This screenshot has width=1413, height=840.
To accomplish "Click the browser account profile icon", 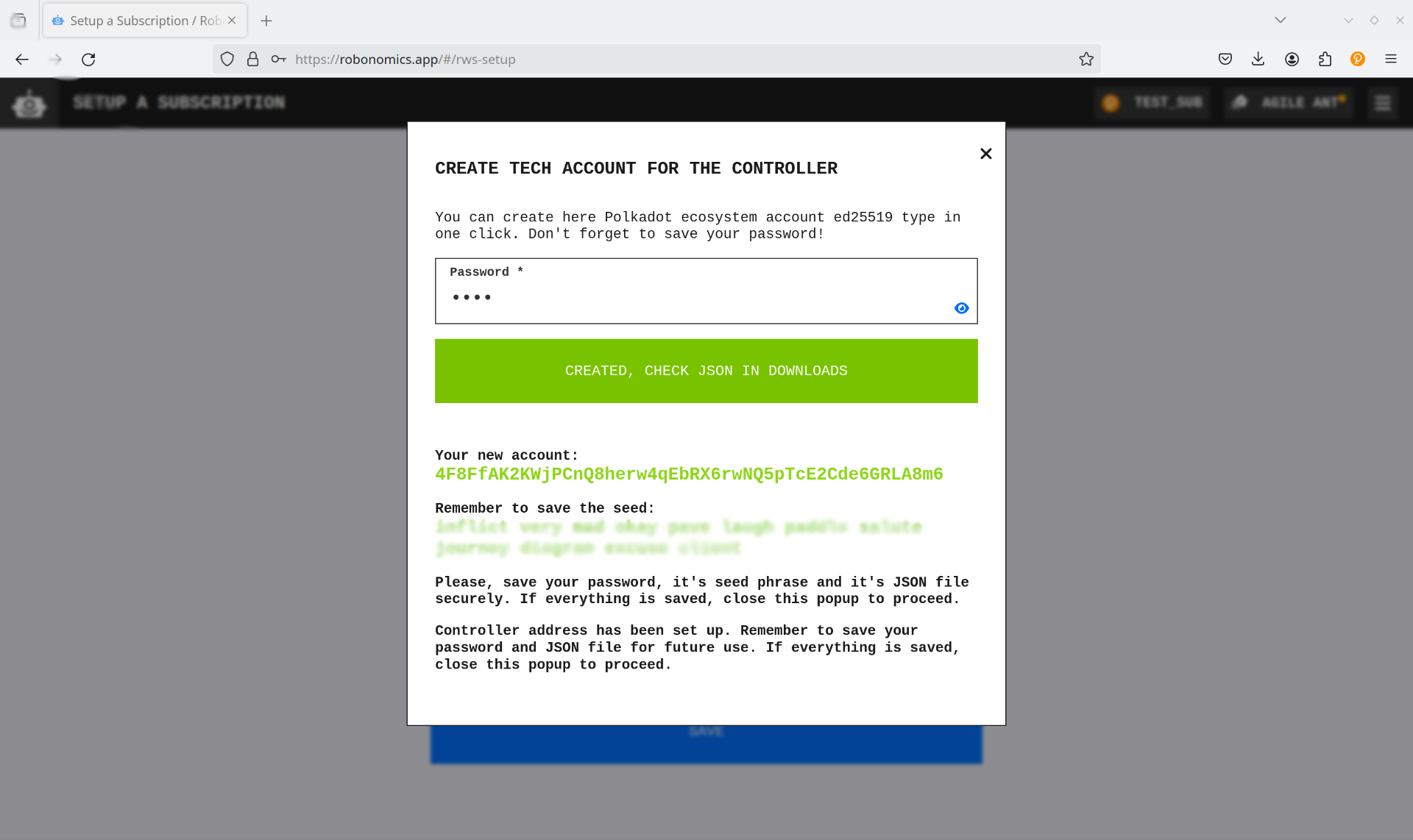I will pos(1292,59).
